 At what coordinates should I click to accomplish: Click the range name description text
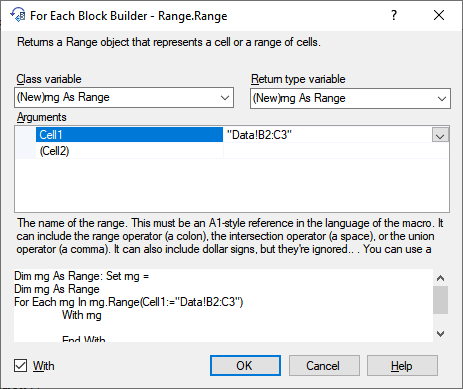(230, 236)
